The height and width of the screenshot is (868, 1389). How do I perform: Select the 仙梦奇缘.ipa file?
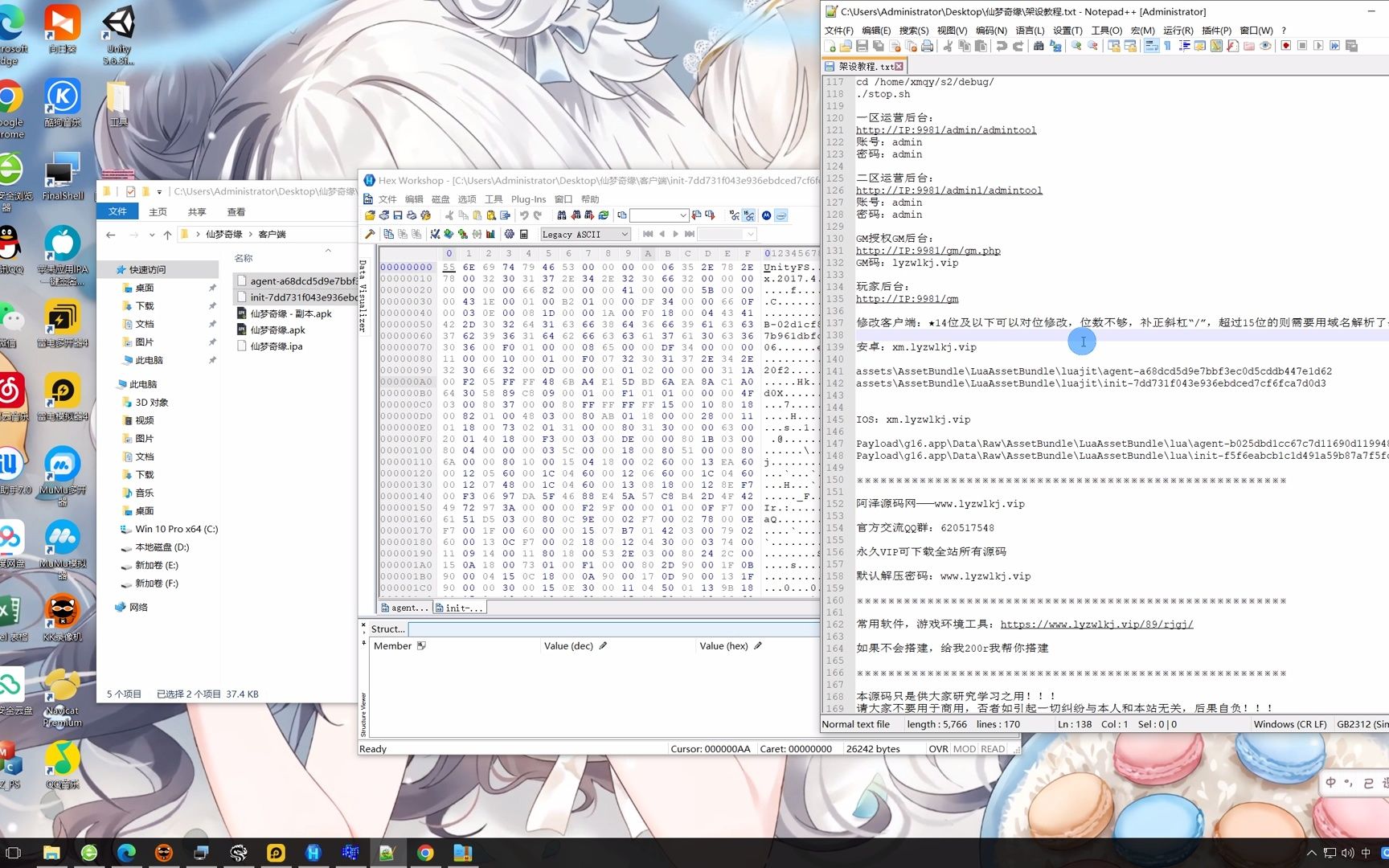tap(277, 346)
